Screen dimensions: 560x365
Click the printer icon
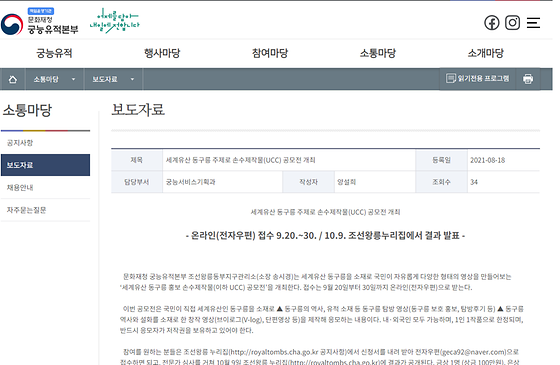click(x=528, y=79)
